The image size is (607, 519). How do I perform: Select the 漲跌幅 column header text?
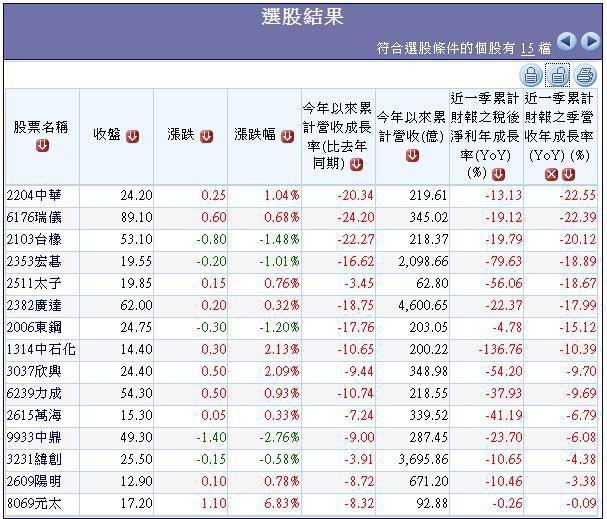tap(255, 135)
